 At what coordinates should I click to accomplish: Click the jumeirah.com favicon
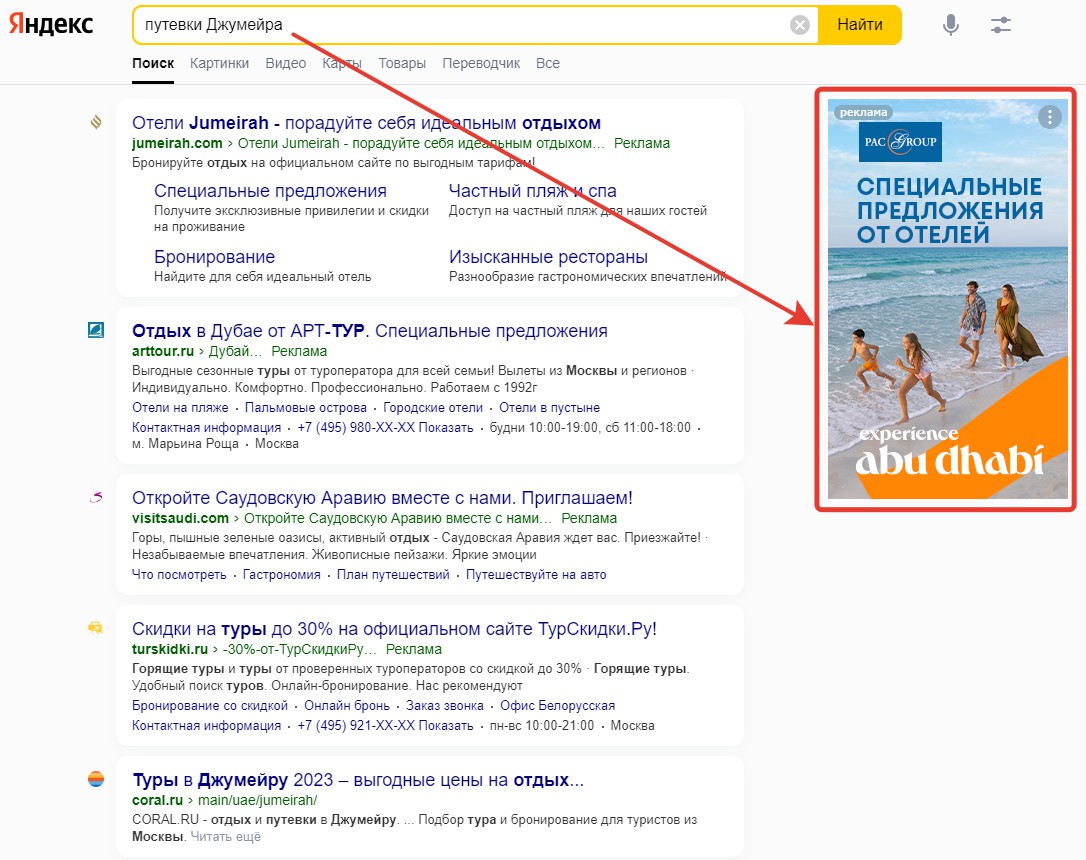click(96, 122)
